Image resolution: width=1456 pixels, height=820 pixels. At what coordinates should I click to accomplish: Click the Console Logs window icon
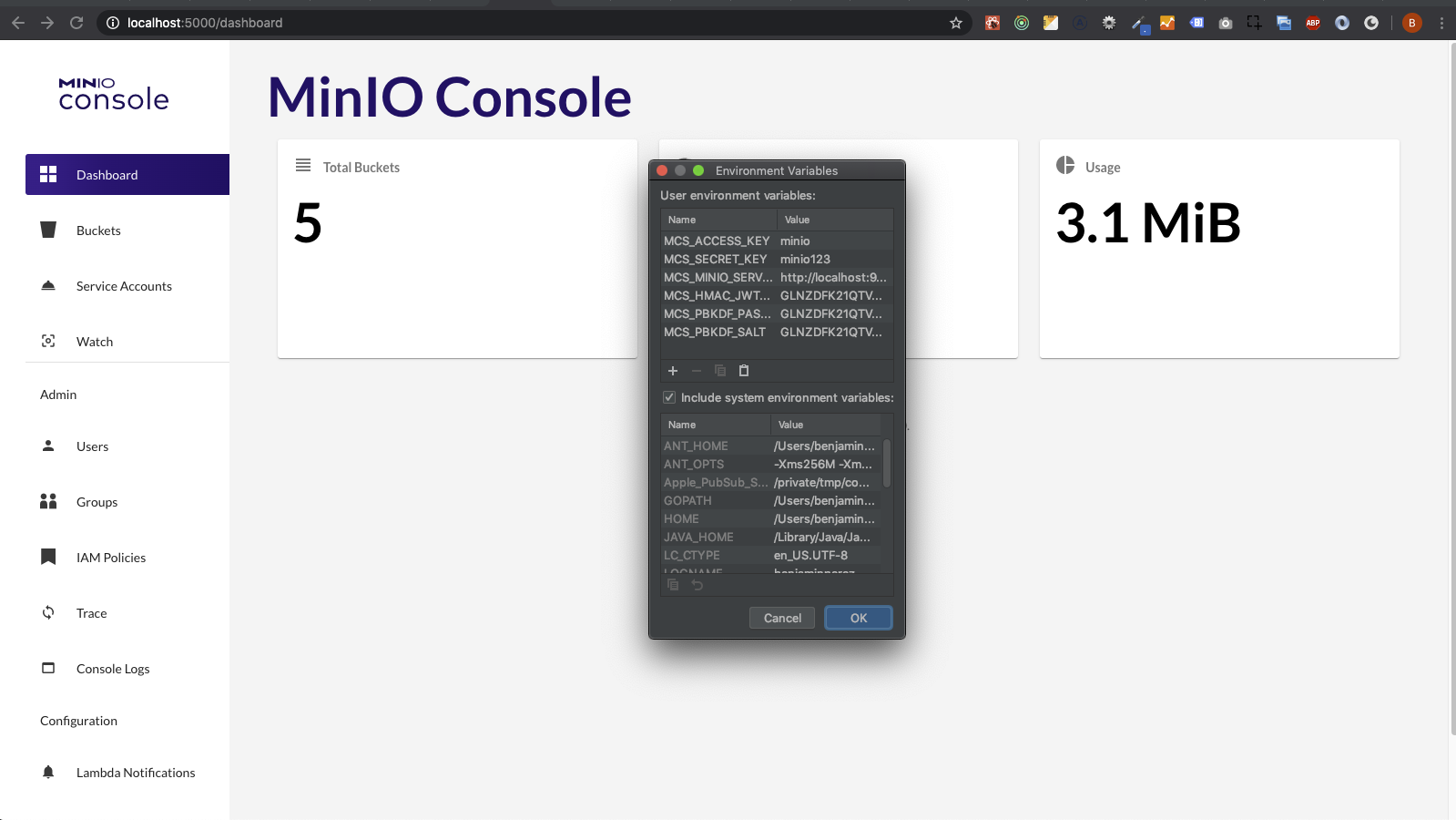(48, 668)
